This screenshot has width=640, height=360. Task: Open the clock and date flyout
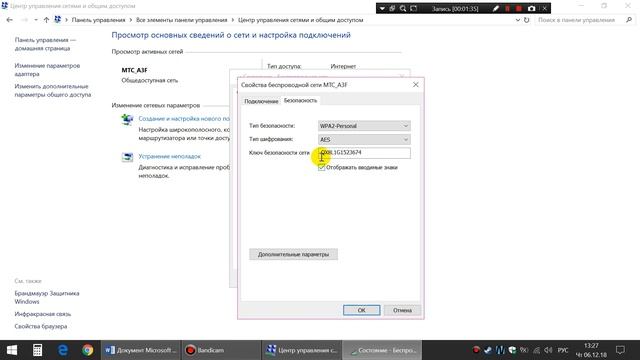(x=591, y=350)
